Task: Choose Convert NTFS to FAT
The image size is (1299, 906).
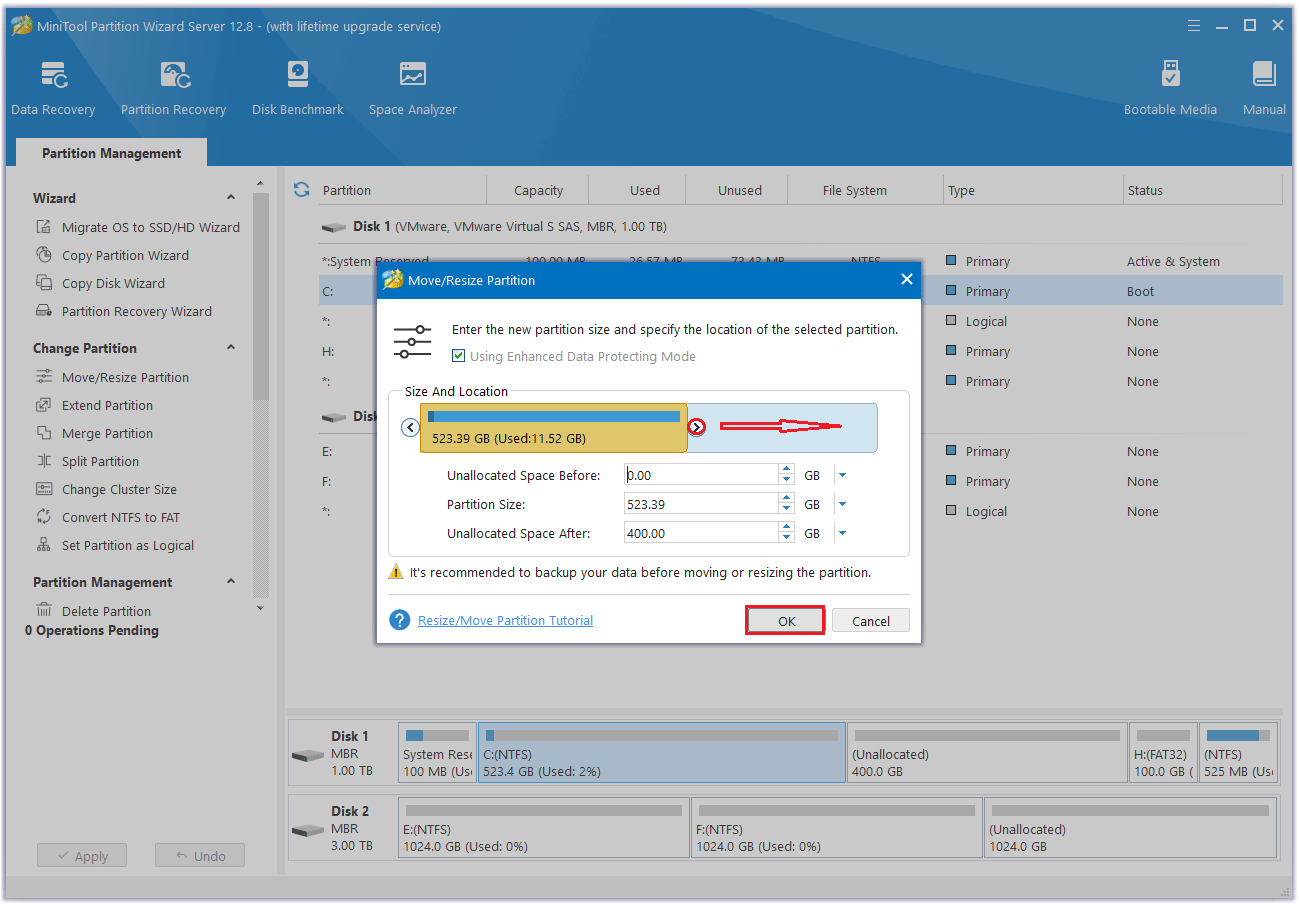Action: tap(108, 517)
